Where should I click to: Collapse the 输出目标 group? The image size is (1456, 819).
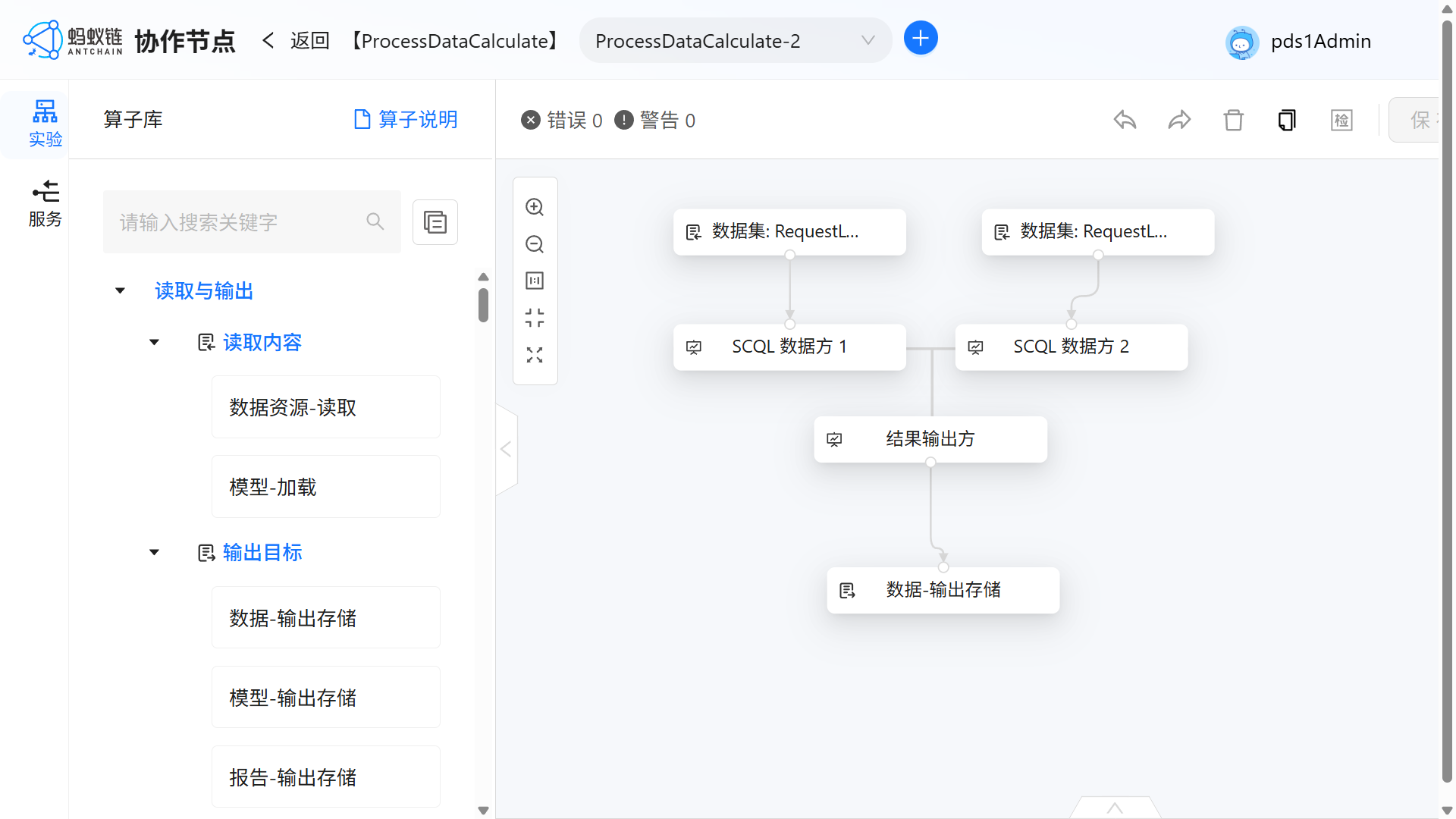pos(154,552)
